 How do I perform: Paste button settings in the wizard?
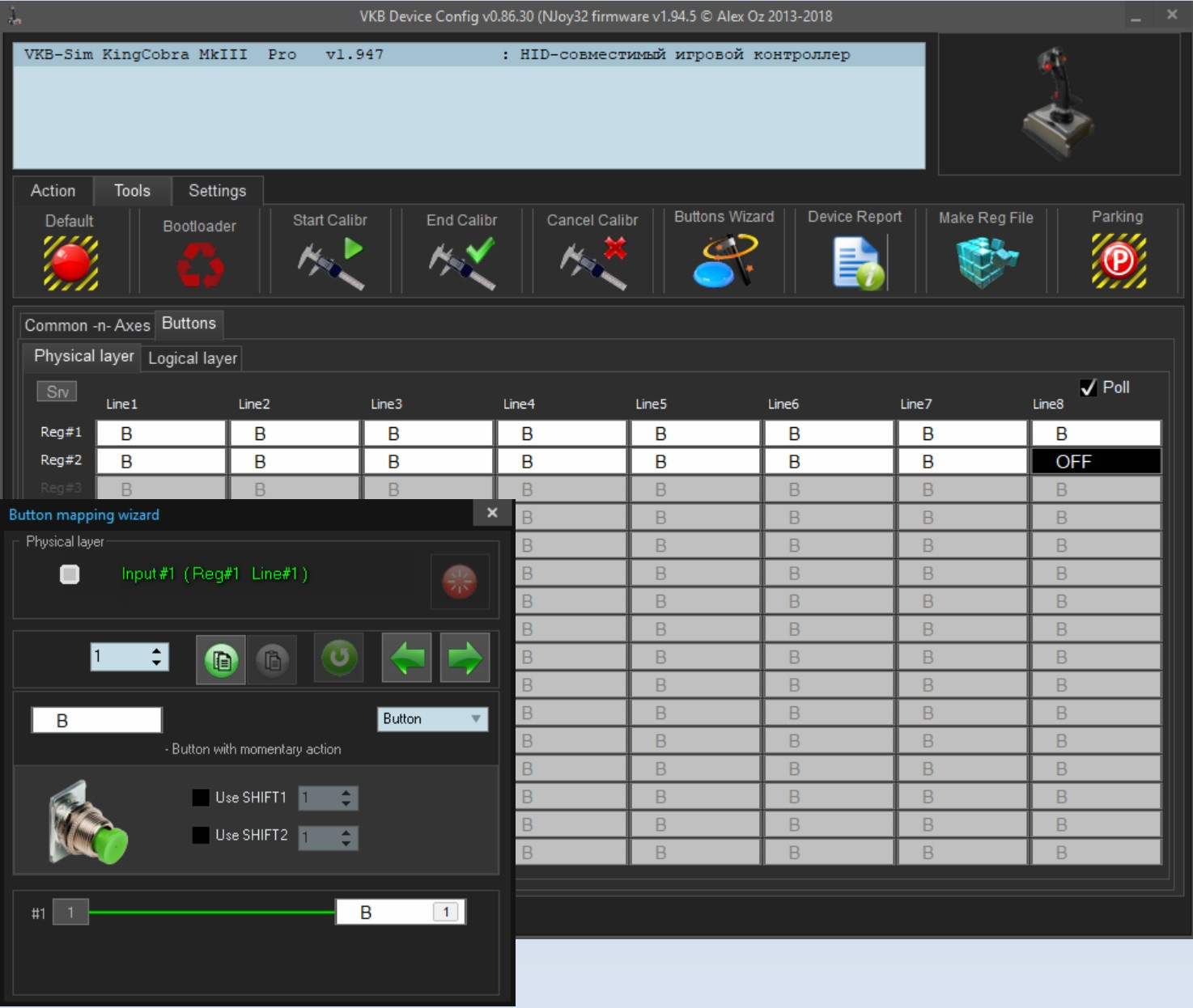point(273,659)
